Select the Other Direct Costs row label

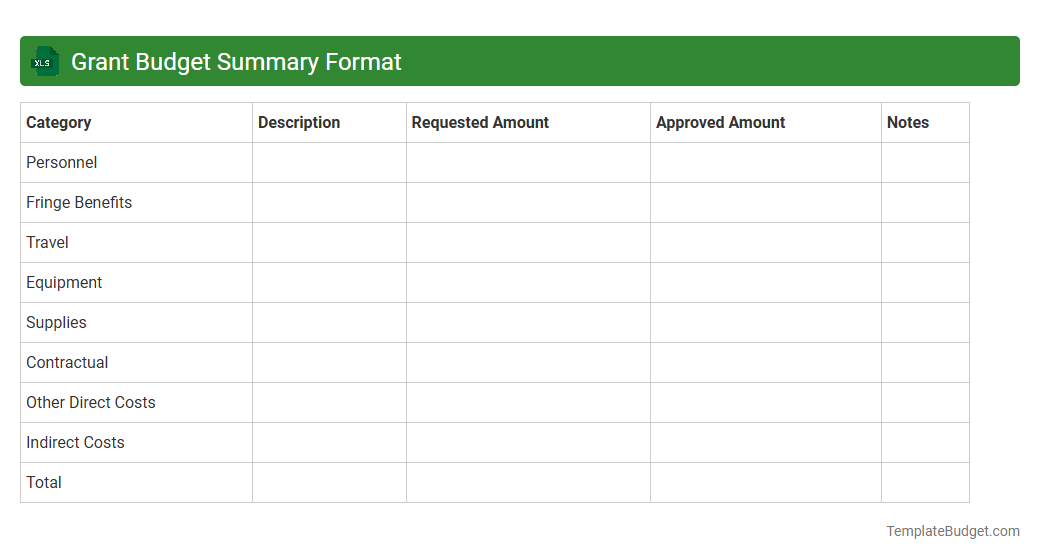pyautogui.click(x=91, y=402)
